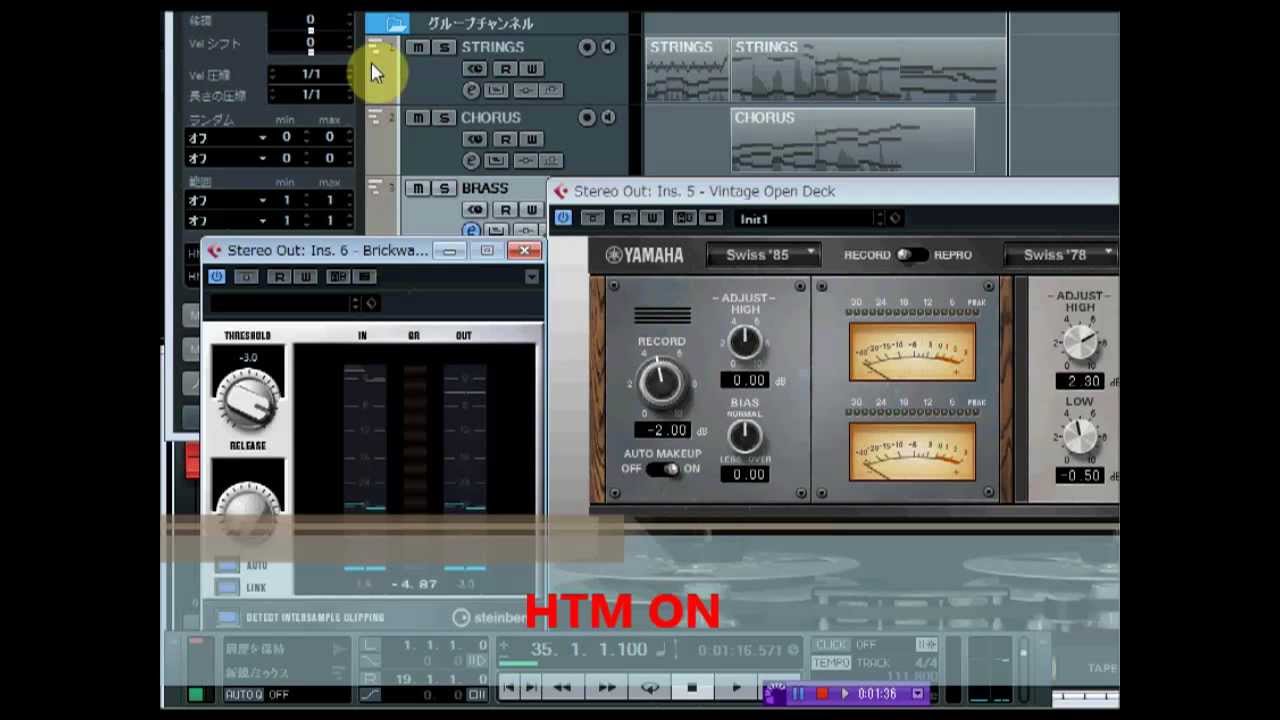Viewport: 1280px width, 720px height.
Task: Toggle cycle loop in the transport
Action: tap(650, 688)
